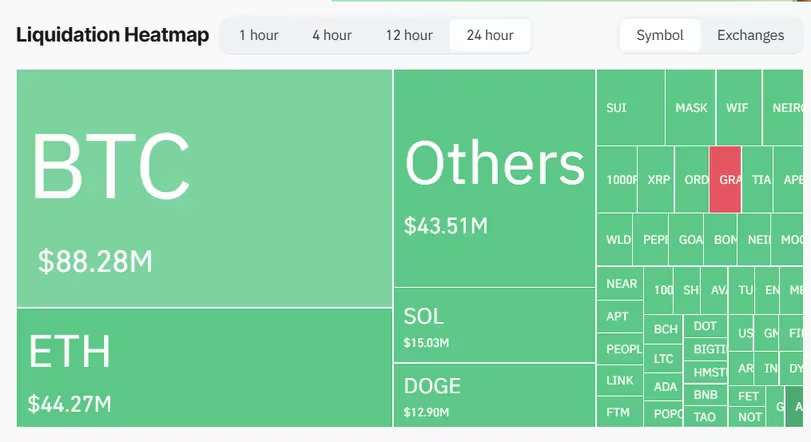Image resolution: width=811 pixels, height=442 pixels.
Task: Select the 24 hour timeframe tab
Action: click(x=490, y=35)
